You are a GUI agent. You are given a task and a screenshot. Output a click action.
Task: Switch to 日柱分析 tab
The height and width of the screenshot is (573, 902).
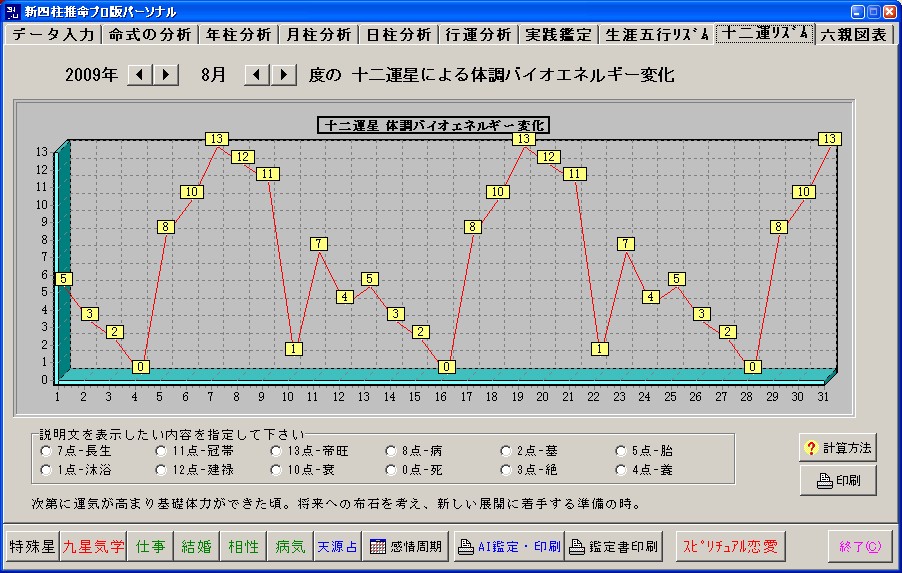(x=399, y=35)
